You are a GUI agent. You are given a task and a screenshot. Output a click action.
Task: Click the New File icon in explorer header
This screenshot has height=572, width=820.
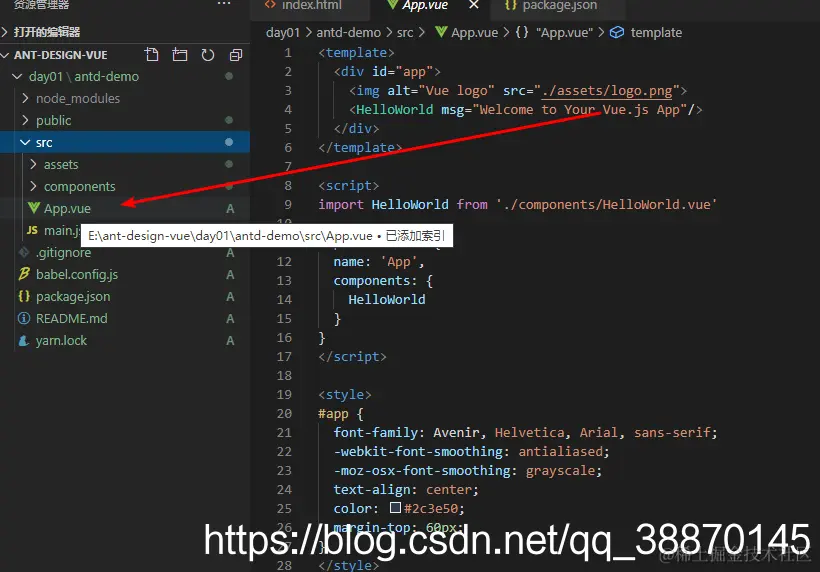[x=152, y=54]
